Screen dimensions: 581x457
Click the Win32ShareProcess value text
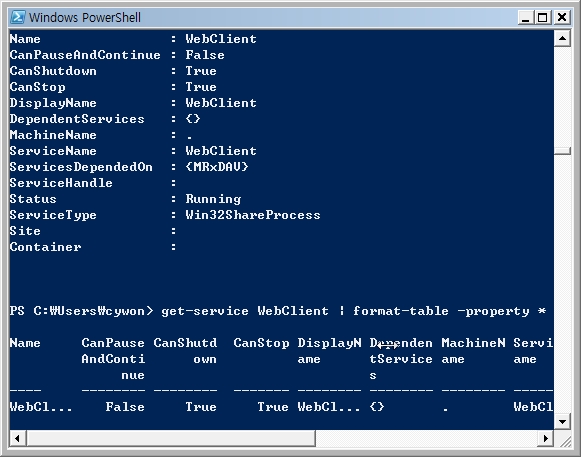point(253,215)
